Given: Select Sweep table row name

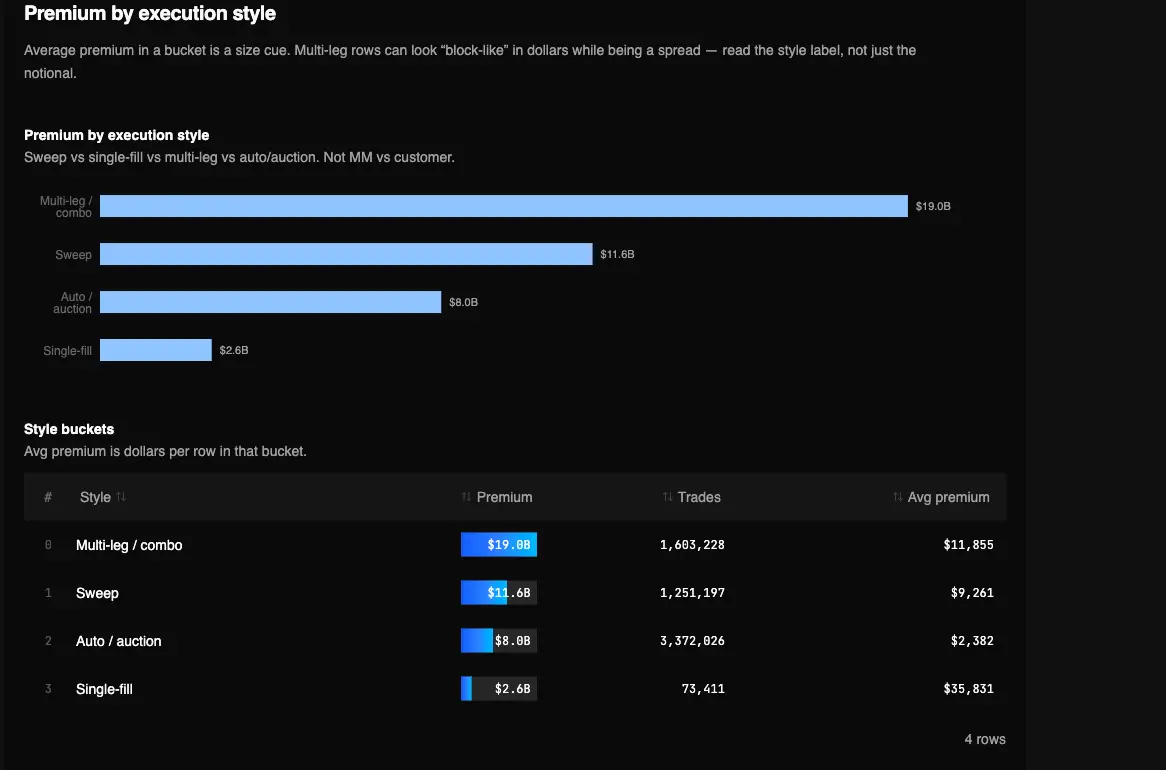Looking at the screenshot, I should pyautogui.click(x=97, y=593).
